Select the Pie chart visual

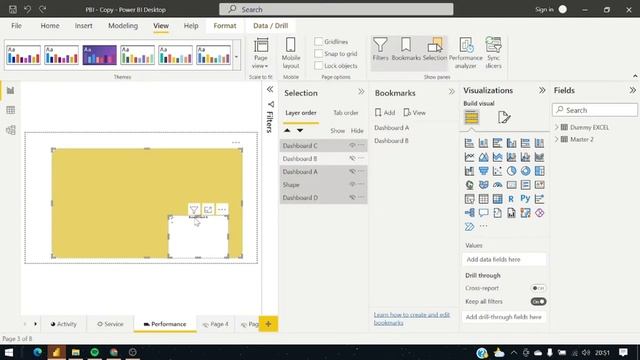(511, 171)
